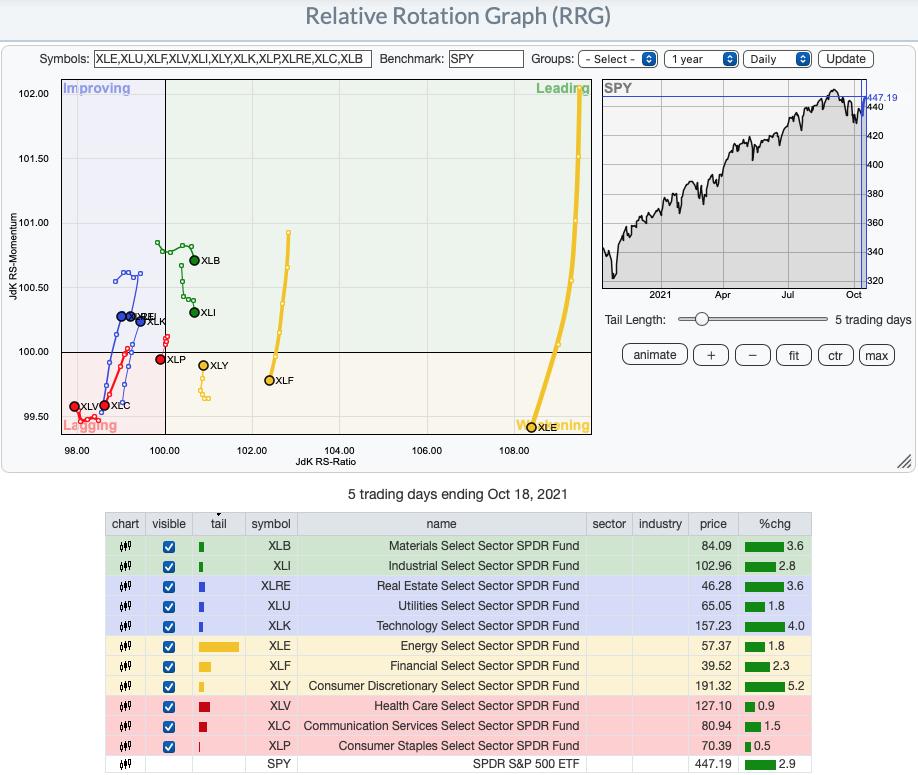This screenshot has width=918, height=775.
Task: Open the Daily interval dropdown
Action: pos(777,59)
